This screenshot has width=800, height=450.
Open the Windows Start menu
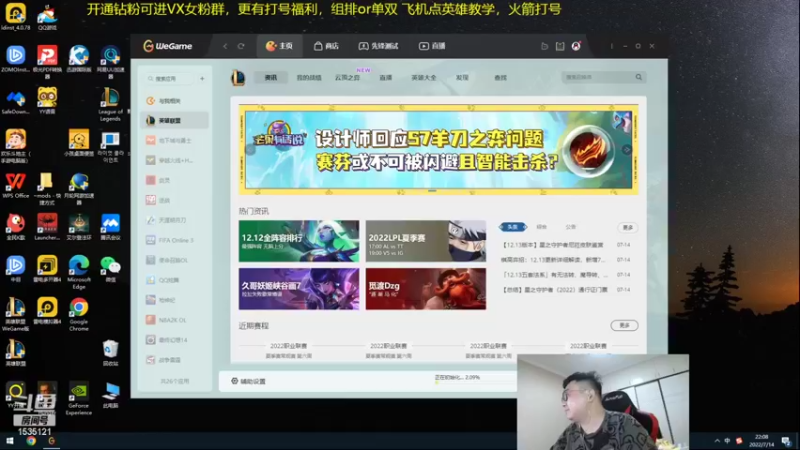point(10,441)
